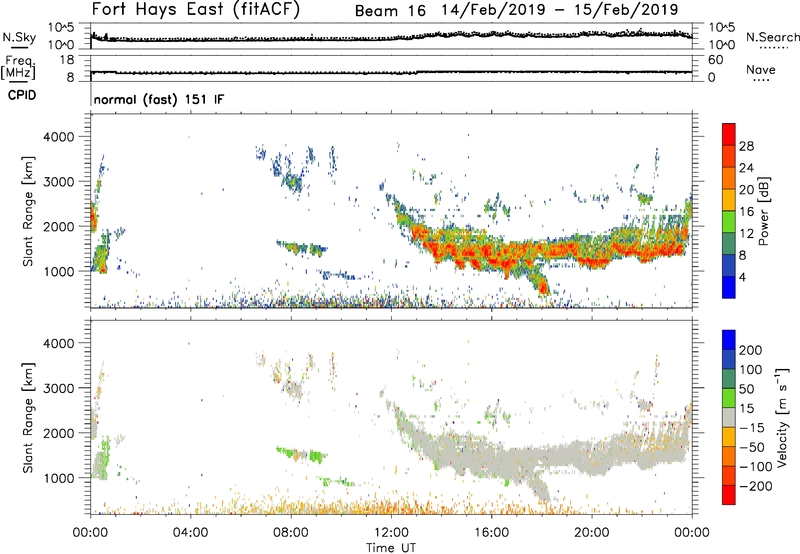The width and height of the screenshot is (800, 554).
Task: Click the '-50' velocity colorbar label
Action: [751, 447]
